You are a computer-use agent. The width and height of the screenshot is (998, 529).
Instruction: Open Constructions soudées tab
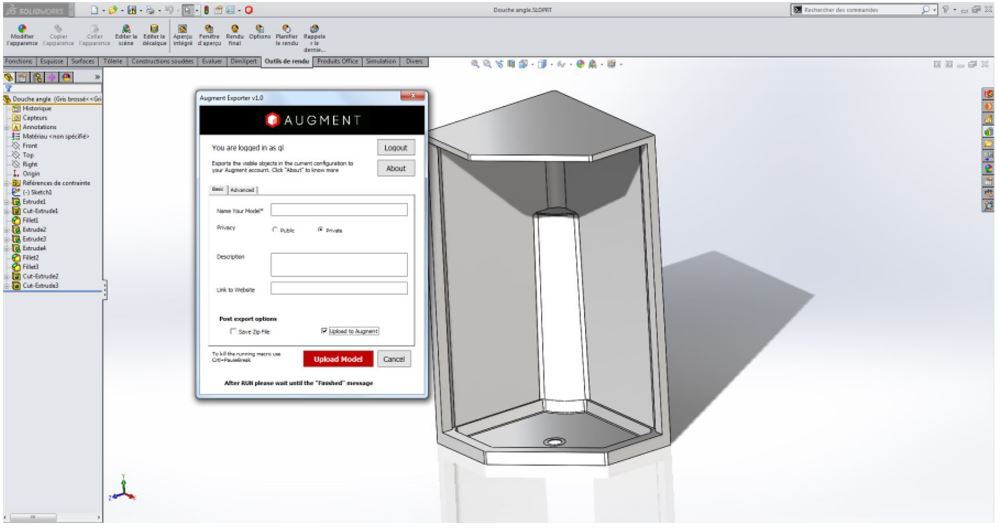tap(163, 61)
